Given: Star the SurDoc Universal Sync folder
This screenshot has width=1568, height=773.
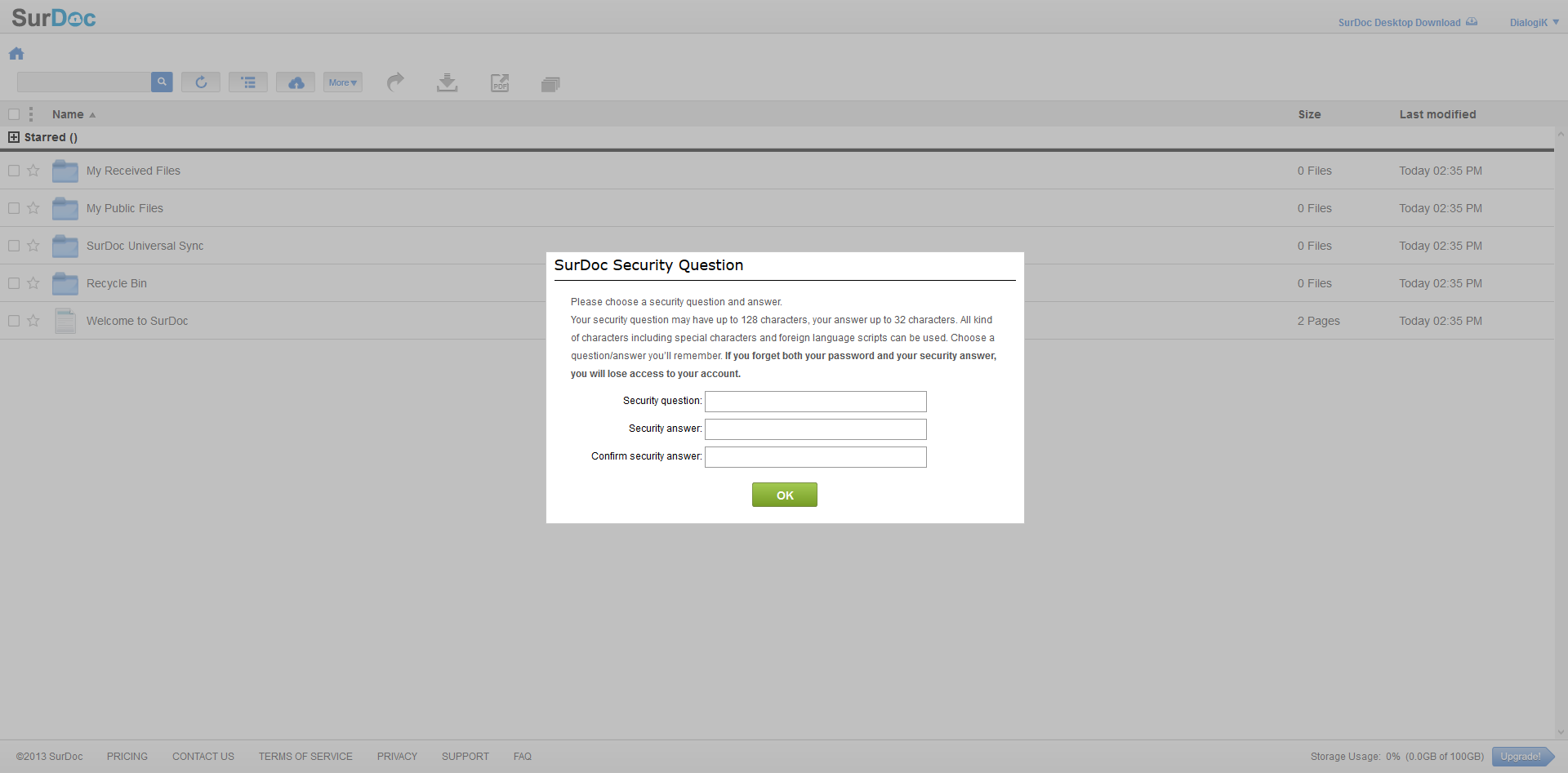Looking at the screenshot, I should click(x=33, y=246).
